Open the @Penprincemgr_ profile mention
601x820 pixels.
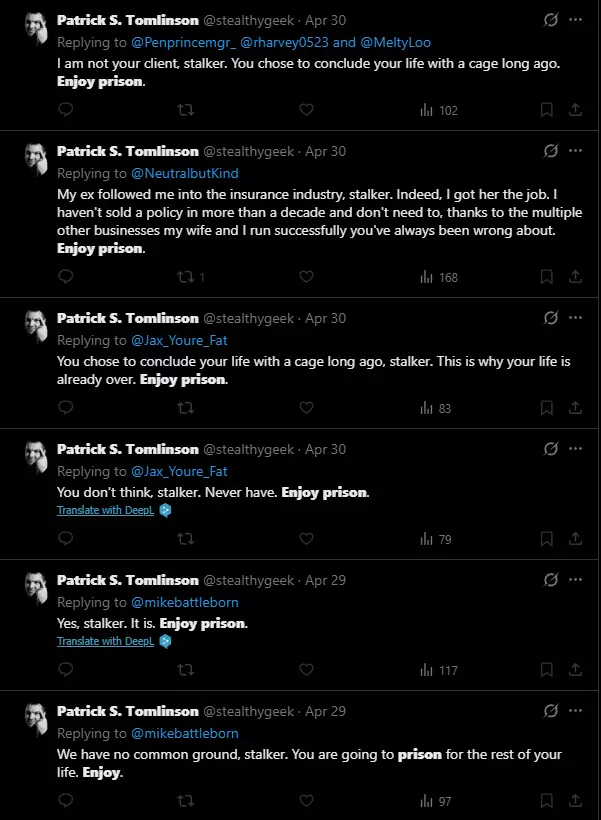tap(183, 42)
